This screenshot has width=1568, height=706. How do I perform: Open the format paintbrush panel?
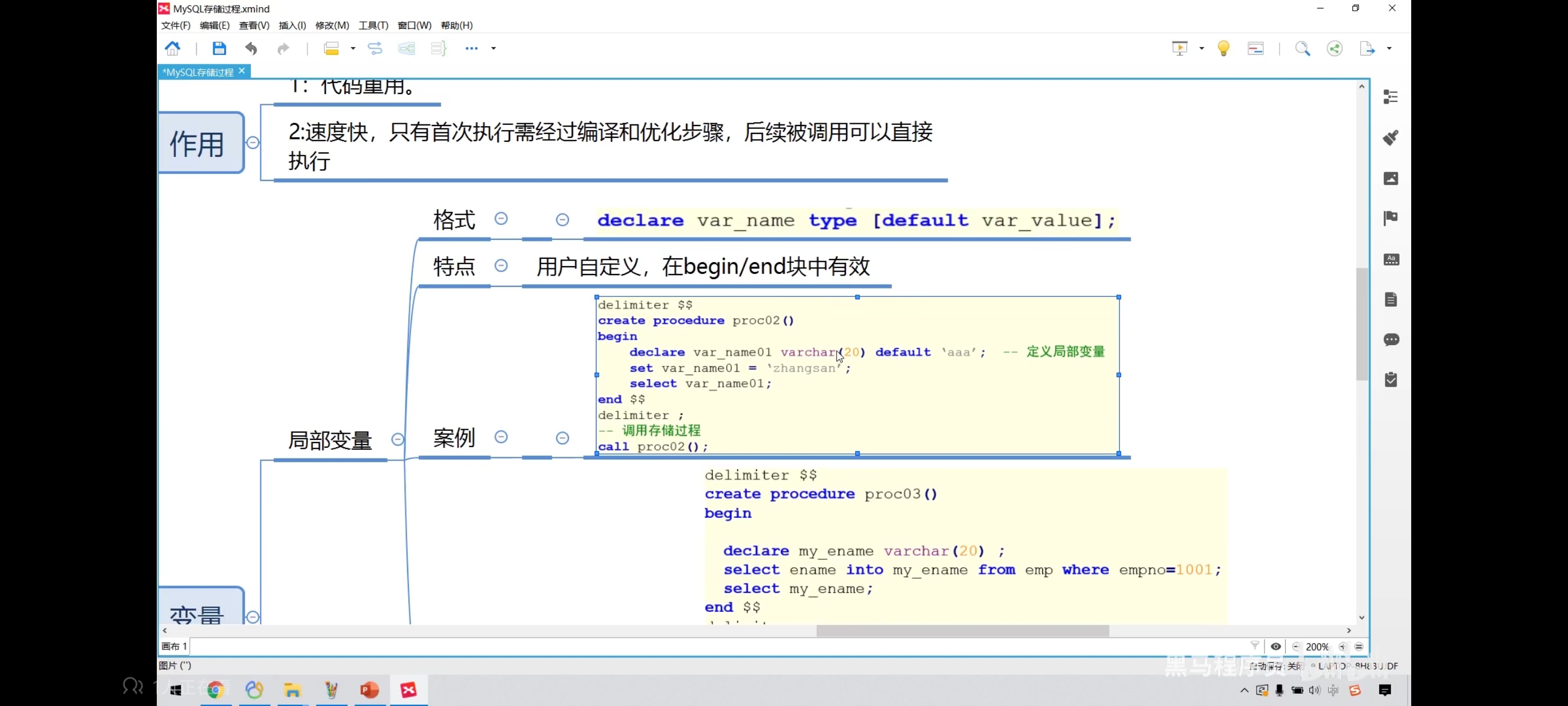pos(1390,138)
